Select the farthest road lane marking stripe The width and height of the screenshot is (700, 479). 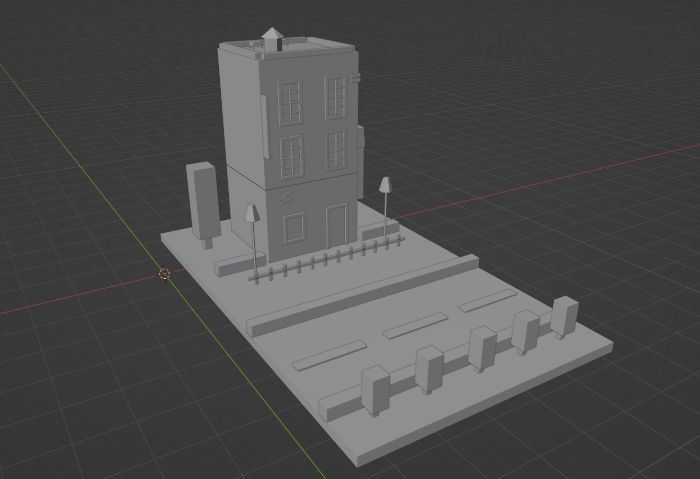pyautogui.click(x=487, y=301)
